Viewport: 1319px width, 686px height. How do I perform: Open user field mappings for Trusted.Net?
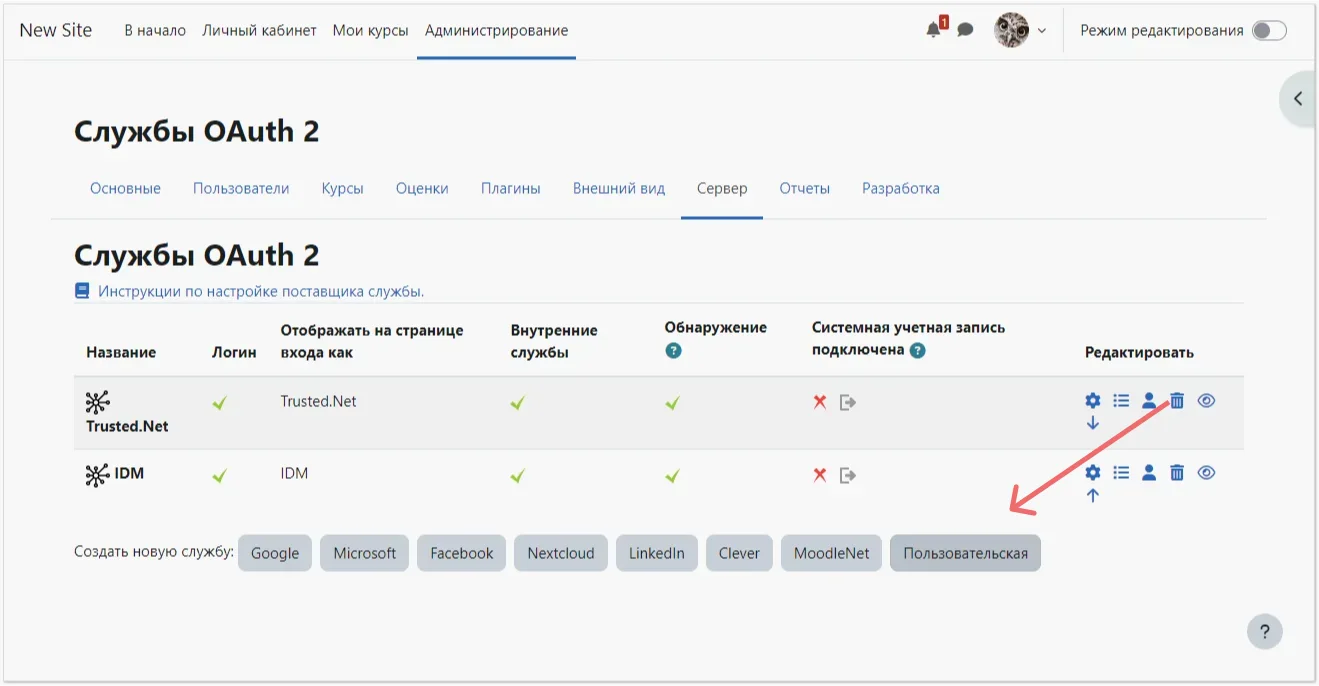point(1120,400)
